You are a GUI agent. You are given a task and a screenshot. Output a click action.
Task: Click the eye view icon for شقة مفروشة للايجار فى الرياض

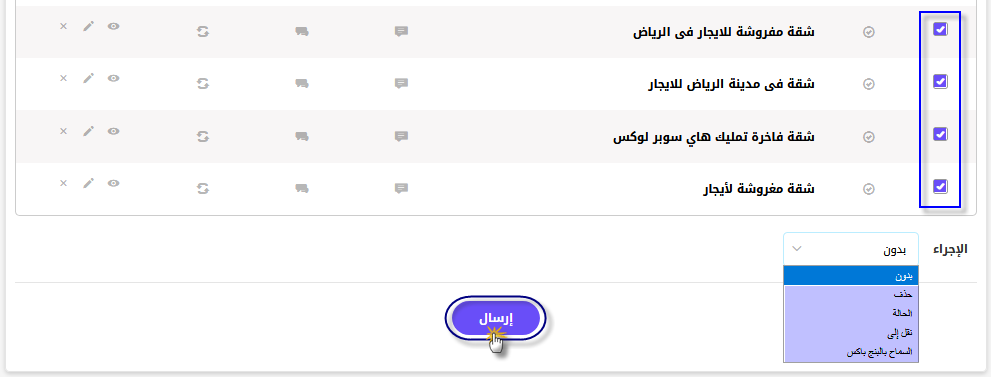113,26
